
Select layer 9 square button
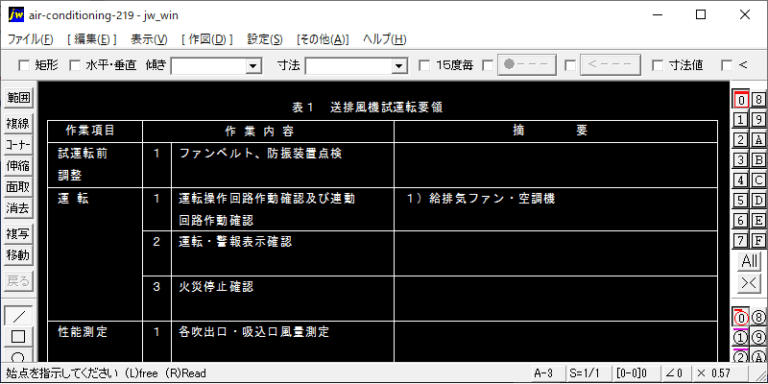coord(759,120)
